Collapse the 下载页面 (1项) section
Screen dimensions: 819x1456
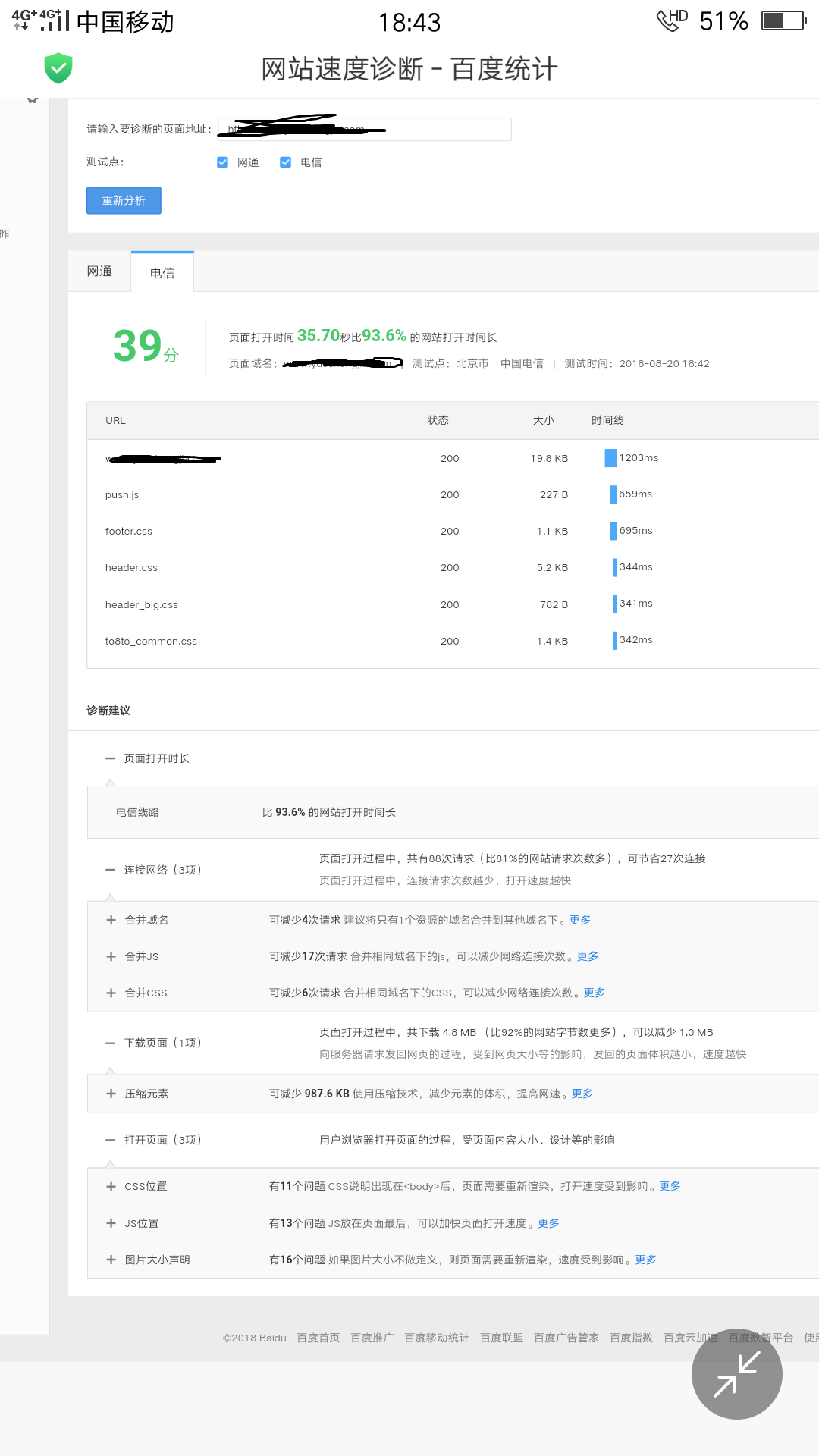[x=111, y=1043]
